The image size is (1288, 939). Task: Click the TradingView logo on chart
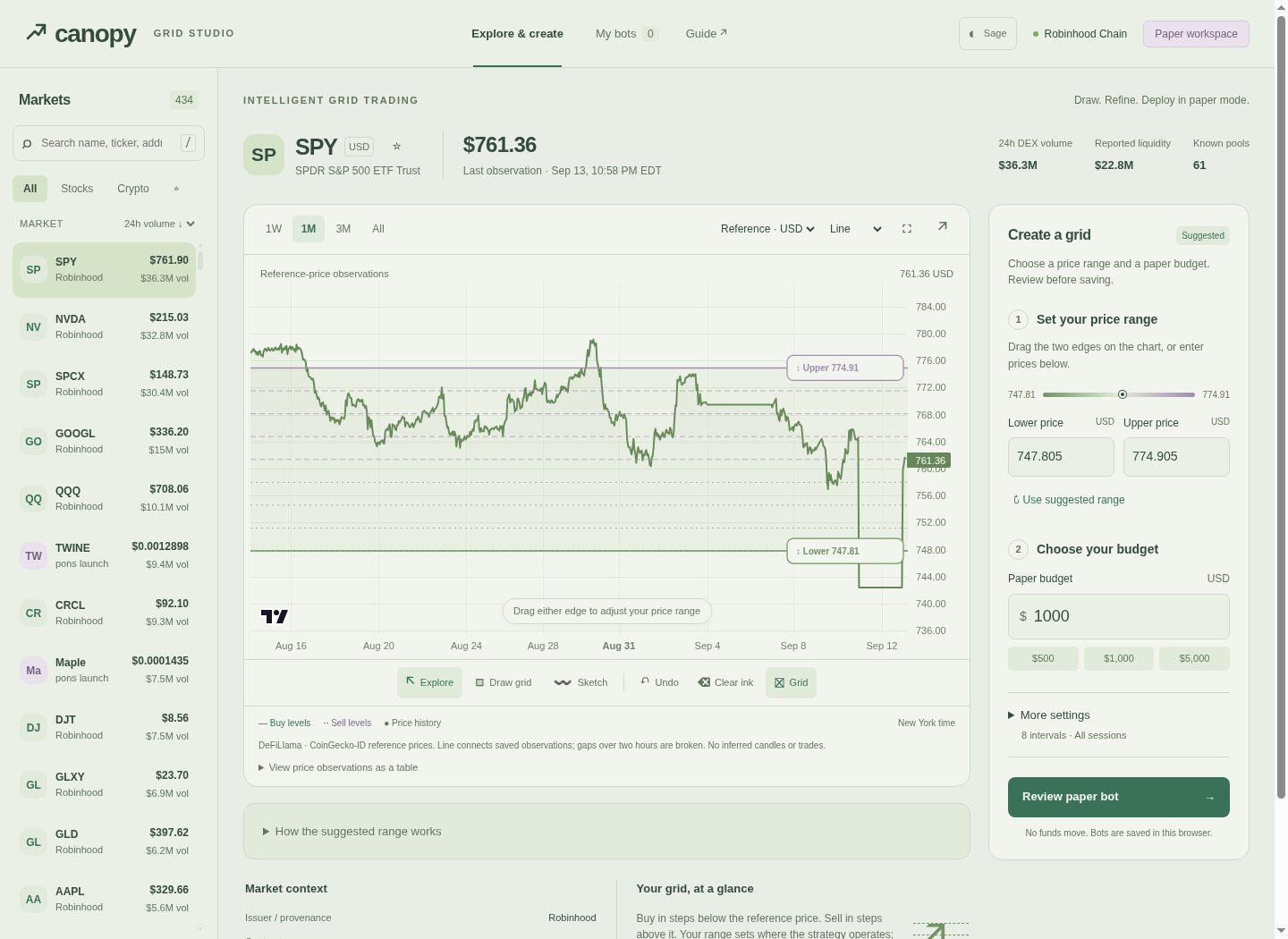[274, 616]
